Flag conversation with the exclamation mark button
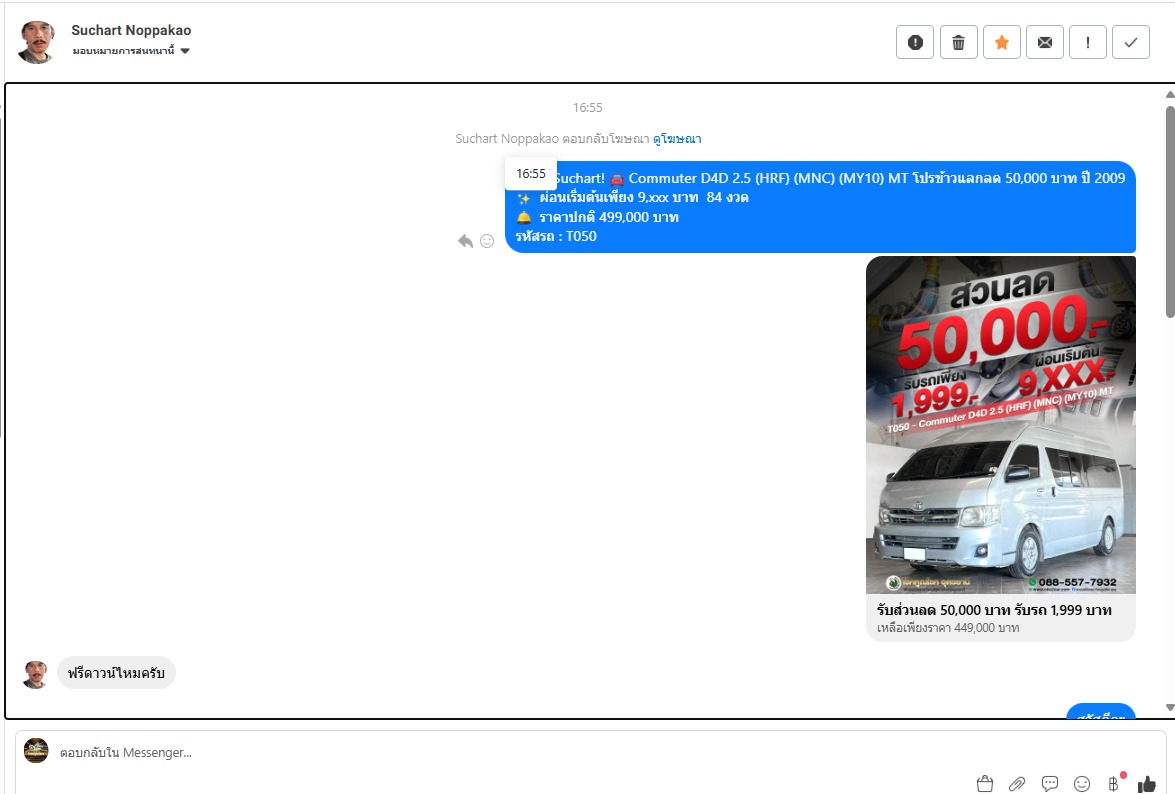 click(x=1087, y=42)
